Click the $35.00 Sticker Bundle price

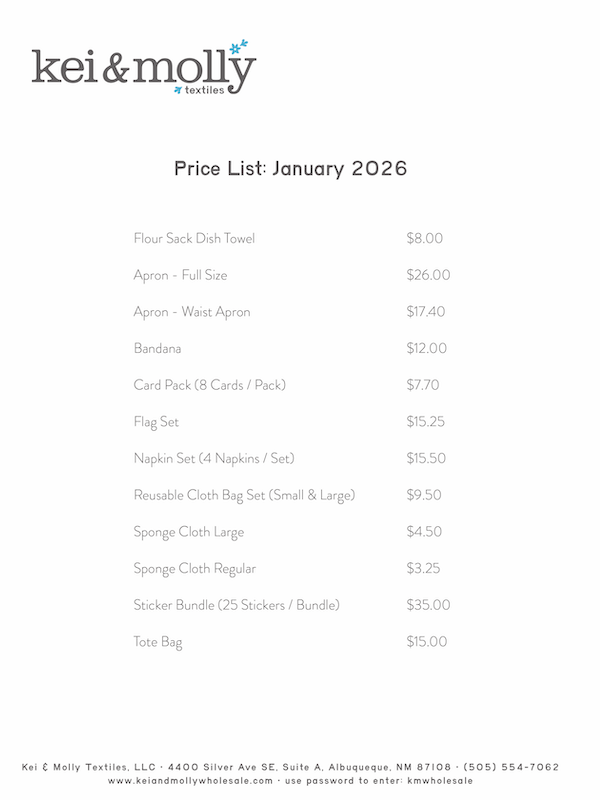click(x=428, y=605)
